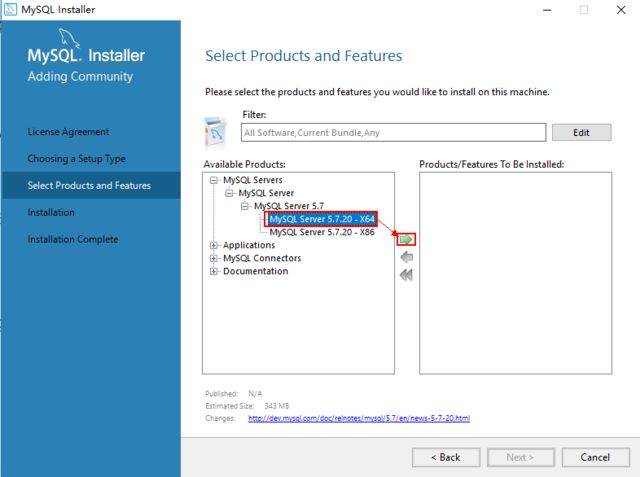Select the Documentation tree label

click(256, 271)
